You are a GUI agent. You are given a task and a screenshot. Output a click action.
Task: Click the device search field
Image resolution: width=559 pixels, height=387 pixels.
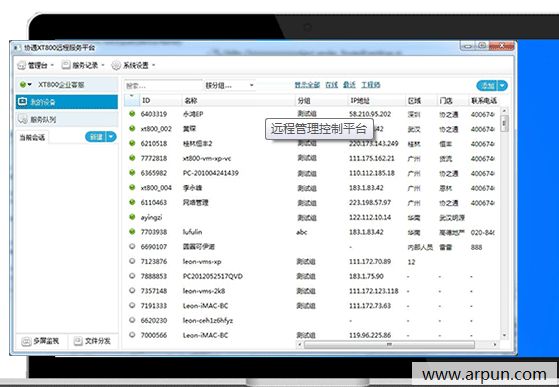point(163,86)
